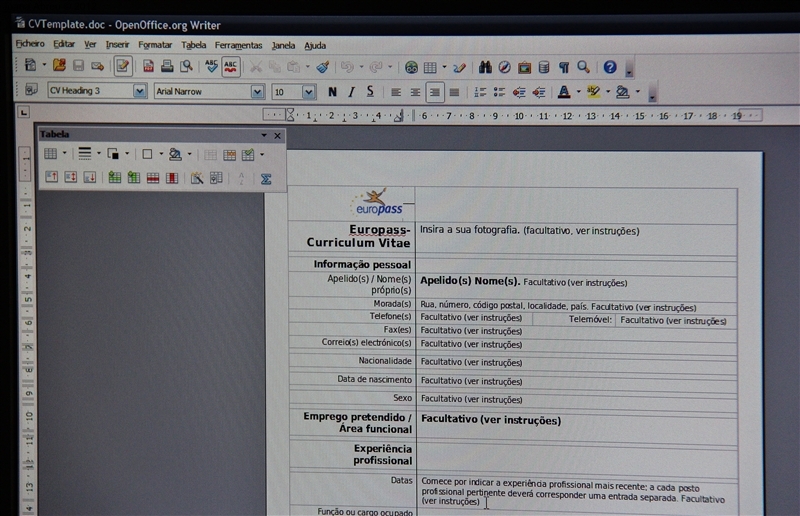Justify text alignment

click(x=454, y=92)
